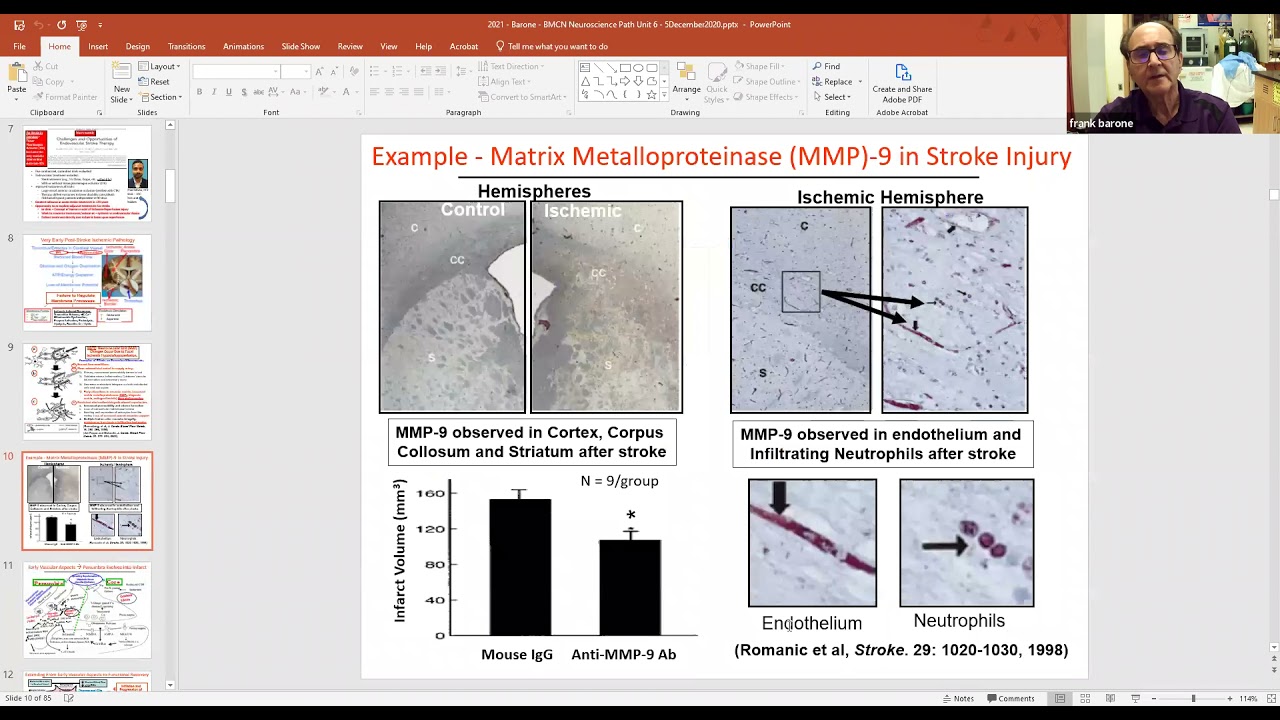Viewport: 1280px width, 720px height.
Task: Increase the list indent level
Action: pos(440,71)
